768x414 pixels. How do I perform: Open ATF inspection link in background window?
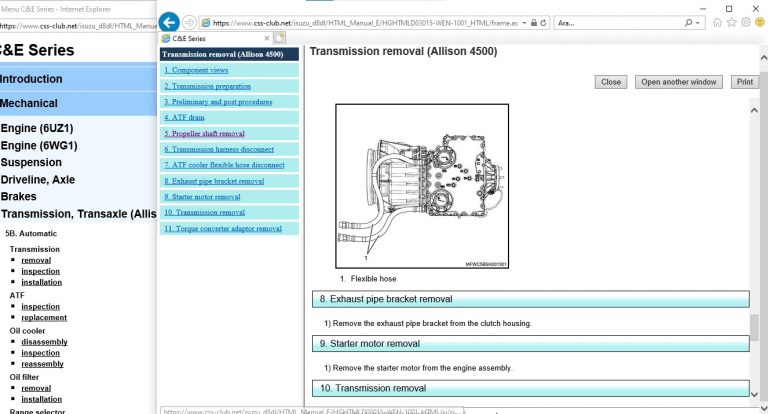(40, 306)
